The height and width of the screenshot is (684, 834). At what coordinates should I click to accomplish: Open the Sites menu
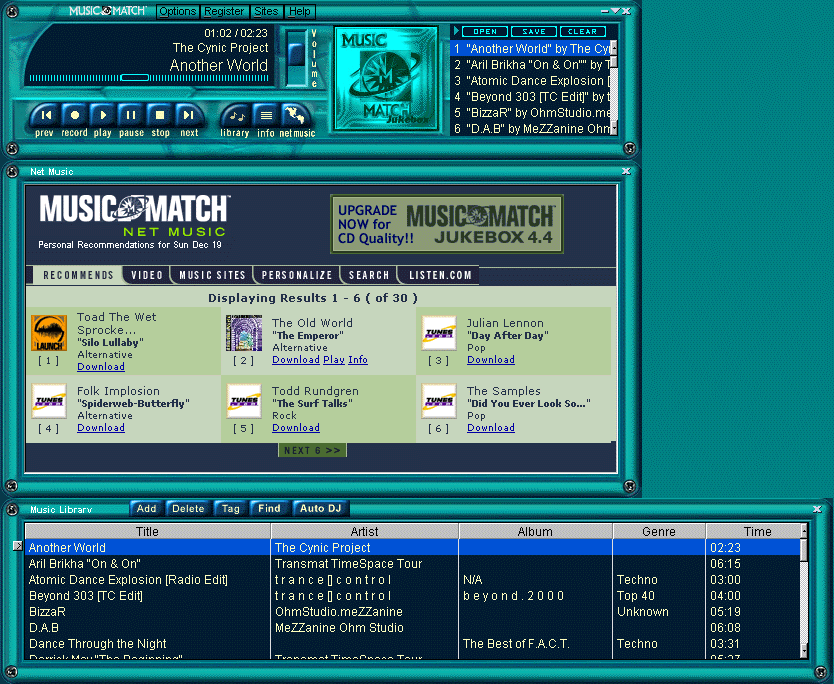(x=266, y=11)
